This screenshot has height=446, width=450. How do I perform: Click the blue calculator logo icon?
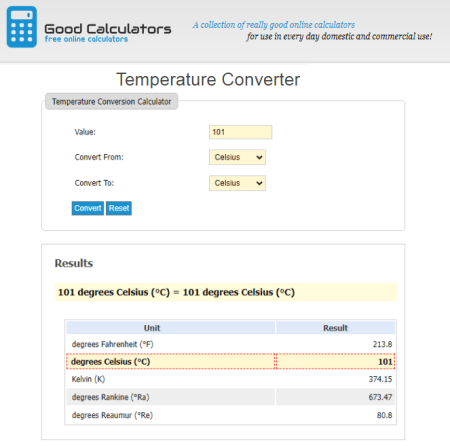22,27
